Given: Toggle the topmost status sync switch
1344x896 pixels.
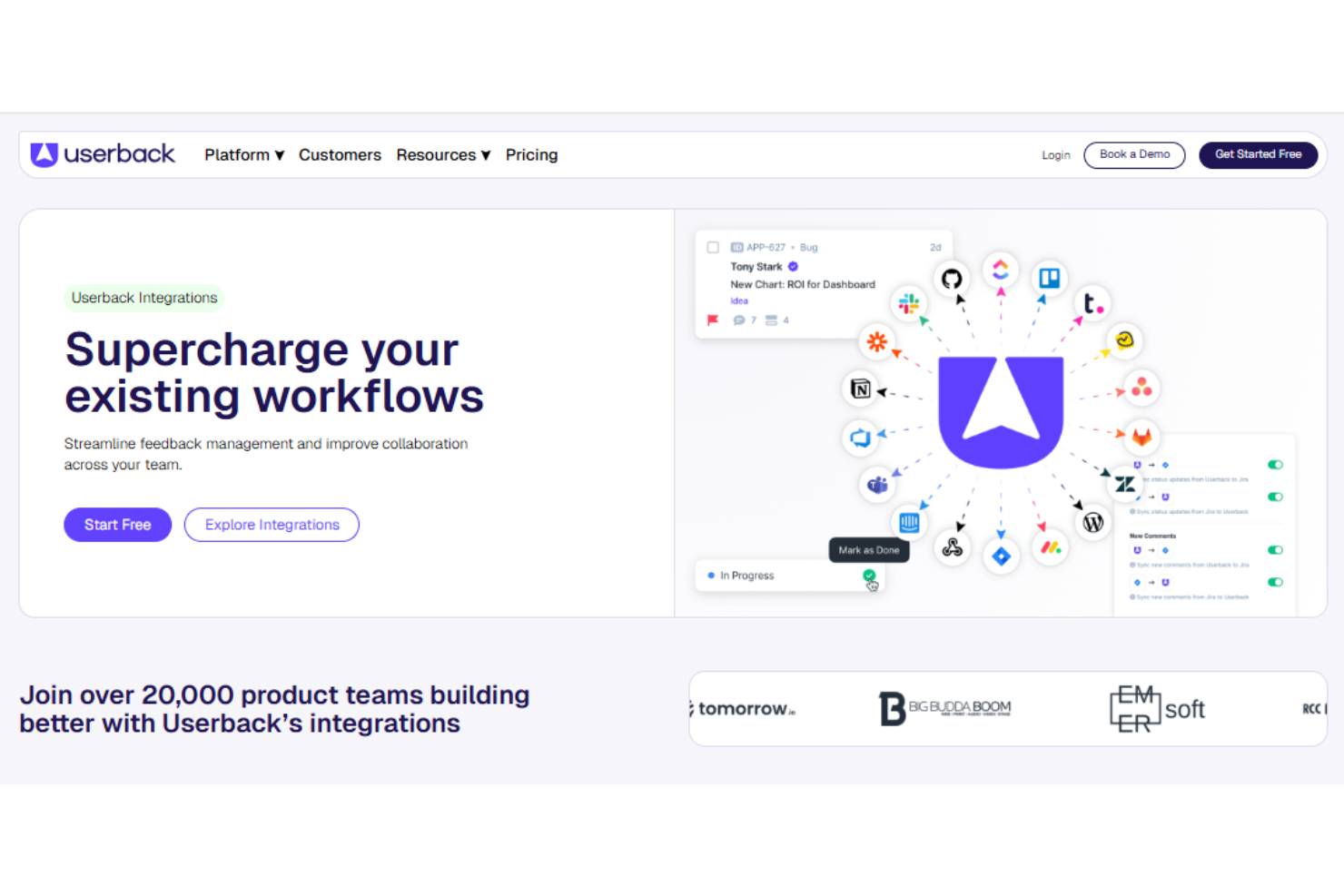Looking at the screenshot, I should (1275, 465).
